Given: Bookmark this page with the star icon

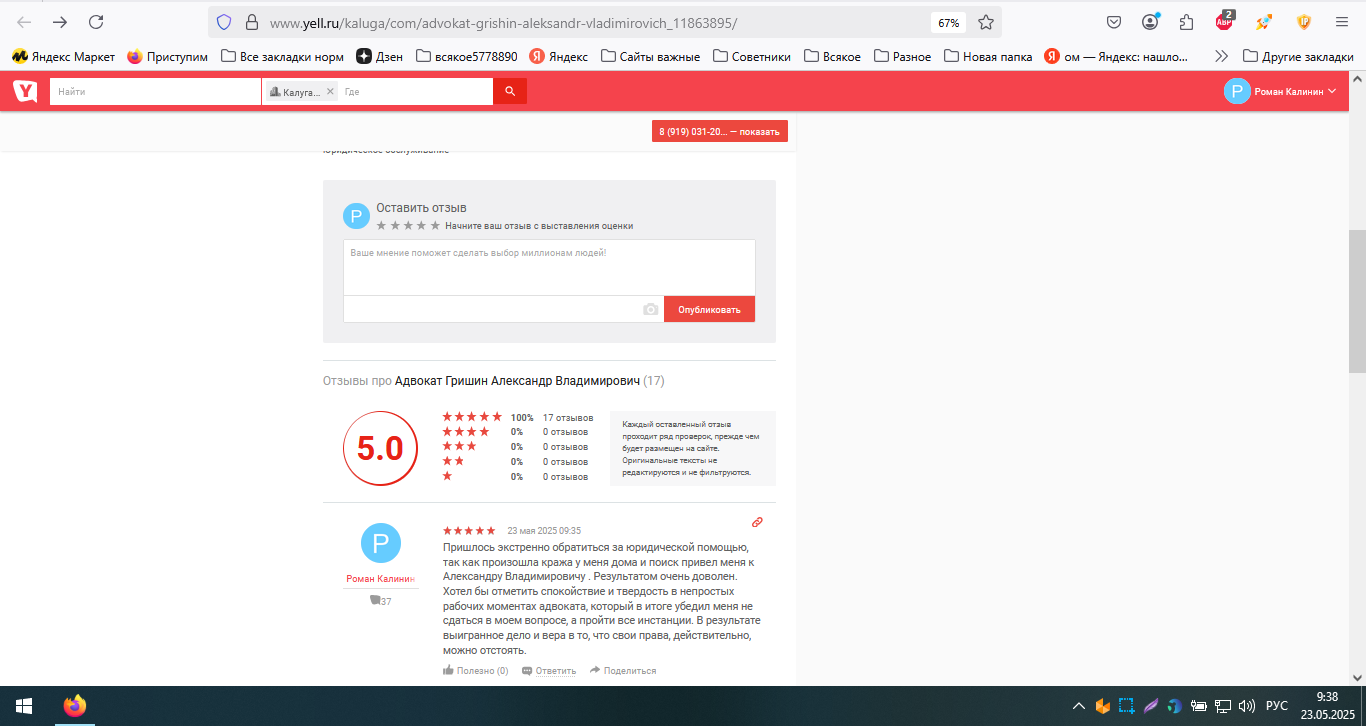Looking at the screenshot, I should tap(986, 22).
